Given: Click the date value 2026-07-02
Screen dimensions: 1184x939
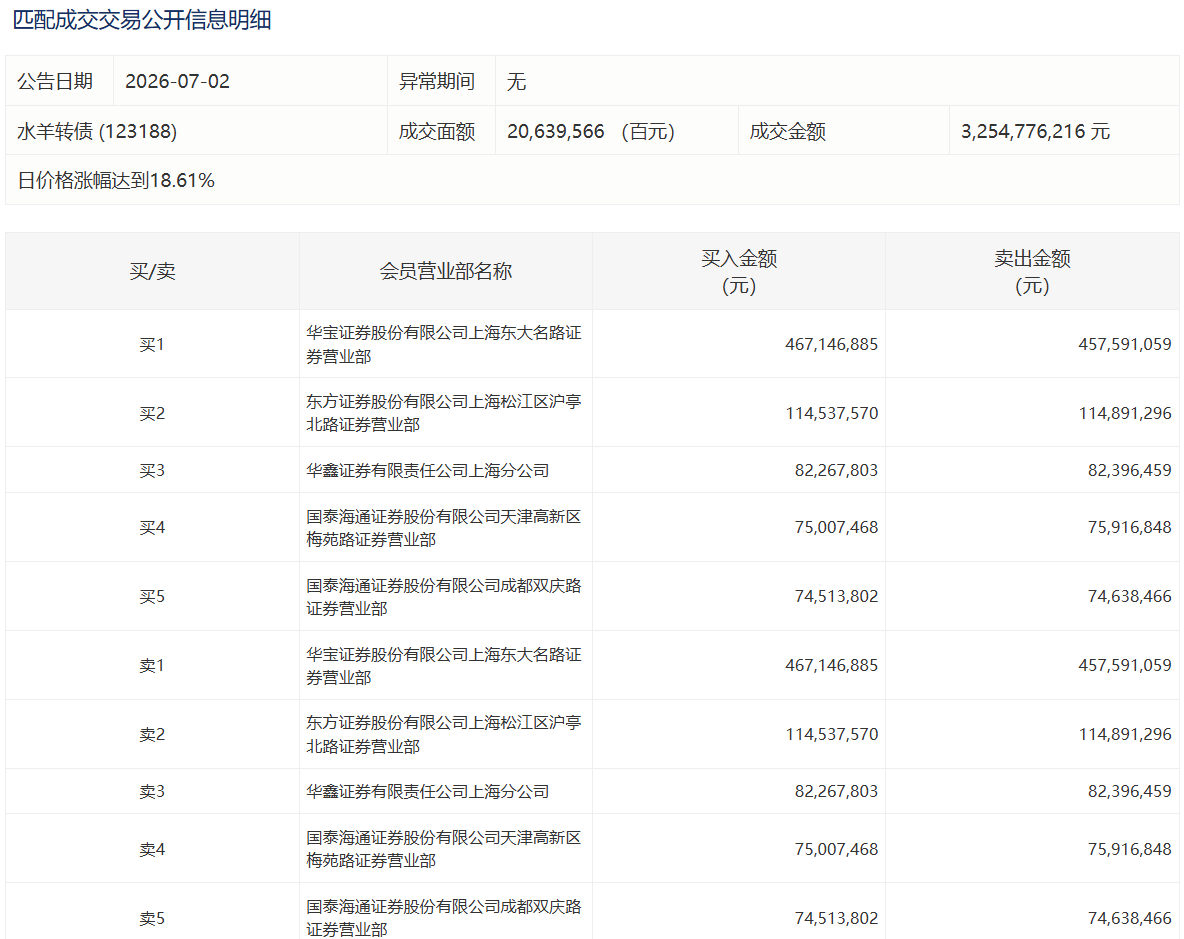Looking at the screenshot, I should coord(177,81).
